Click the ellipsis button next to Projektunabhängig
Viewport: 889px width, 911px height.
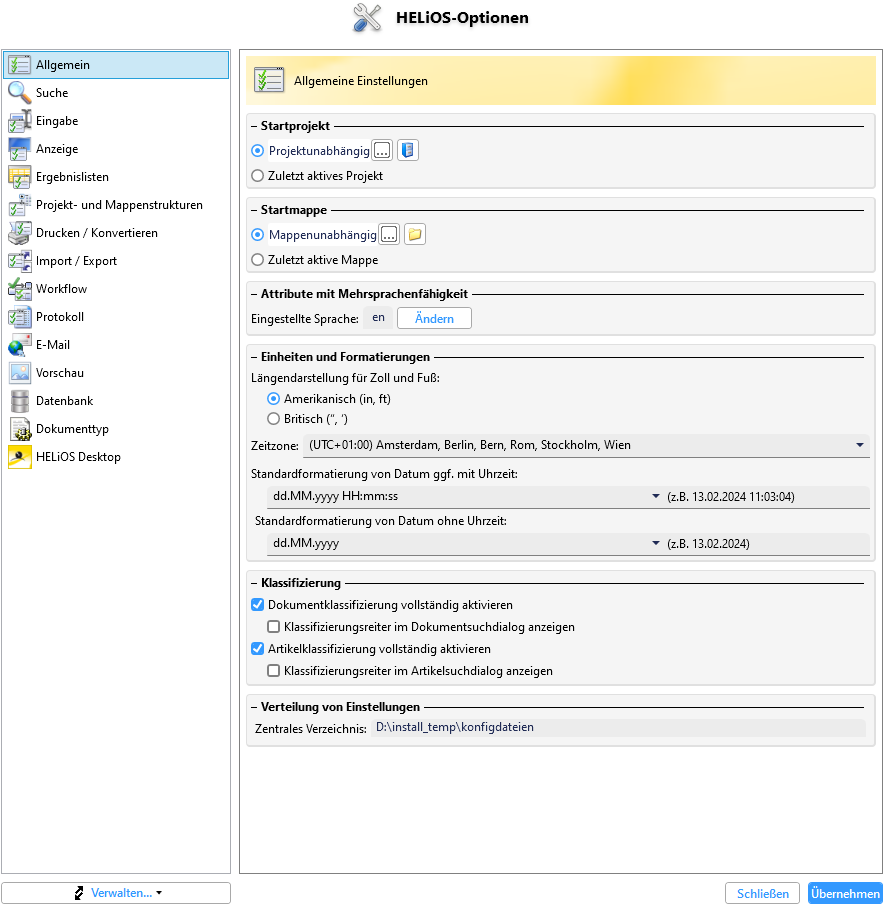[382, 150]
